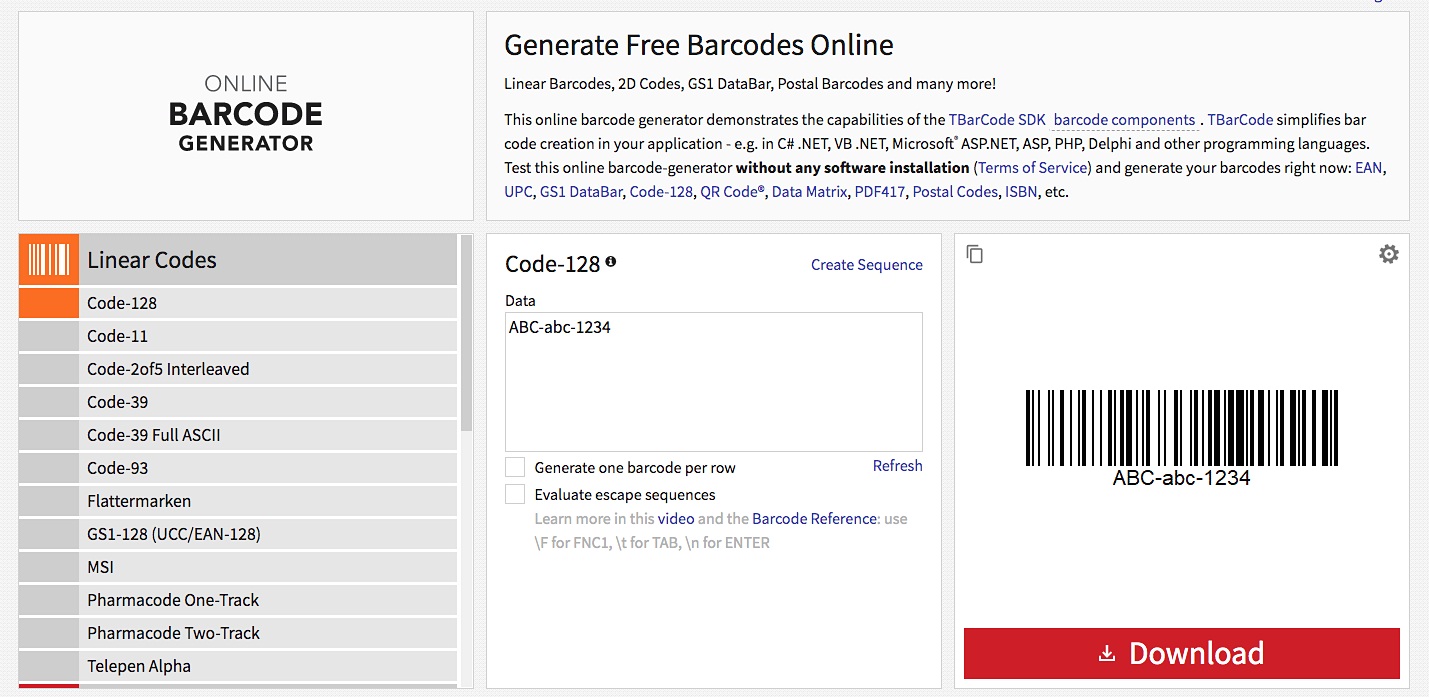1429x697 pixels.
Task: Open barcode settings gear icon
Action: 1389,255
